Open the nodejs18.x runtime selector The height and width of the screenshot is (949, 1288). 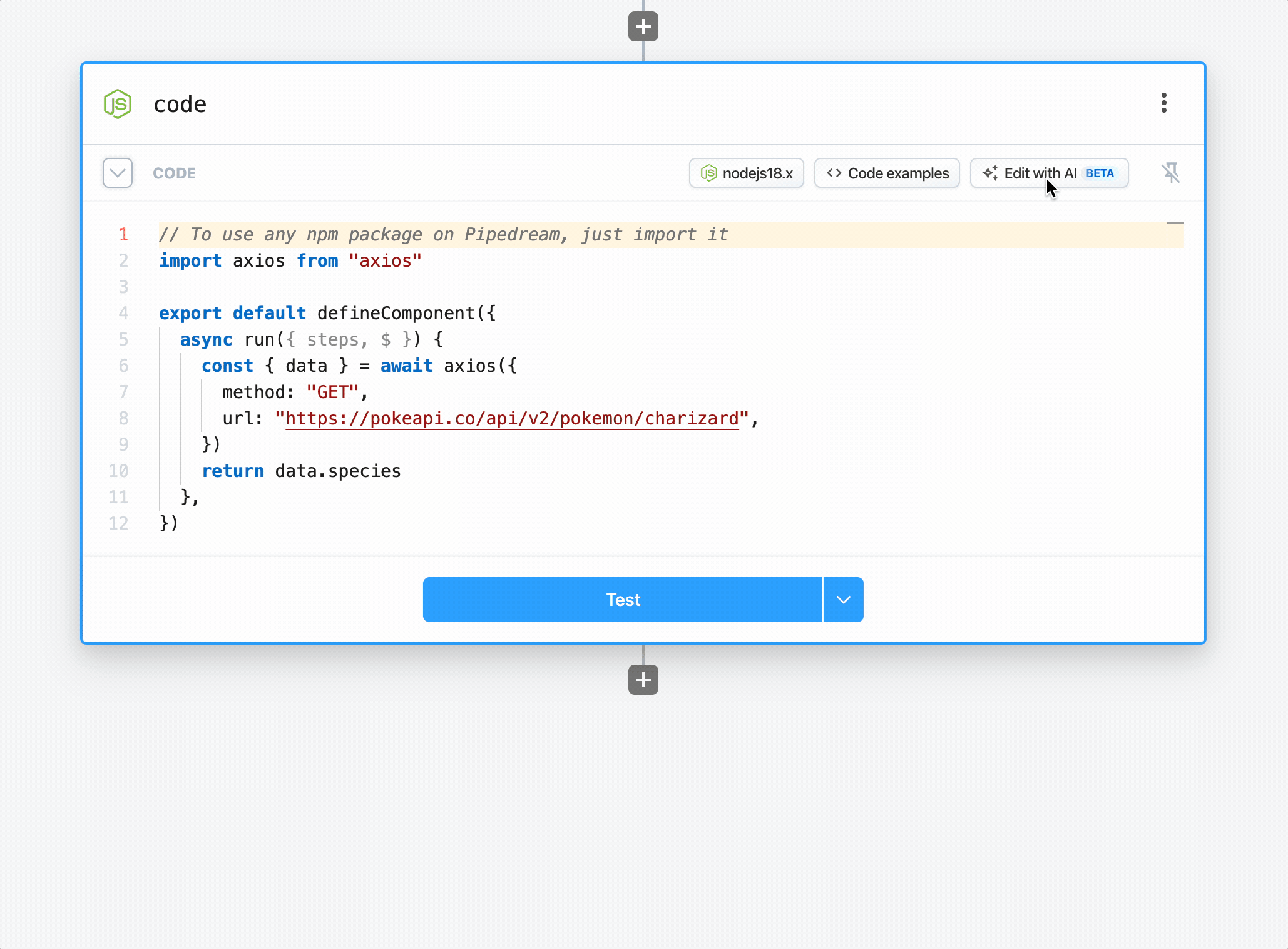point(747,173)
